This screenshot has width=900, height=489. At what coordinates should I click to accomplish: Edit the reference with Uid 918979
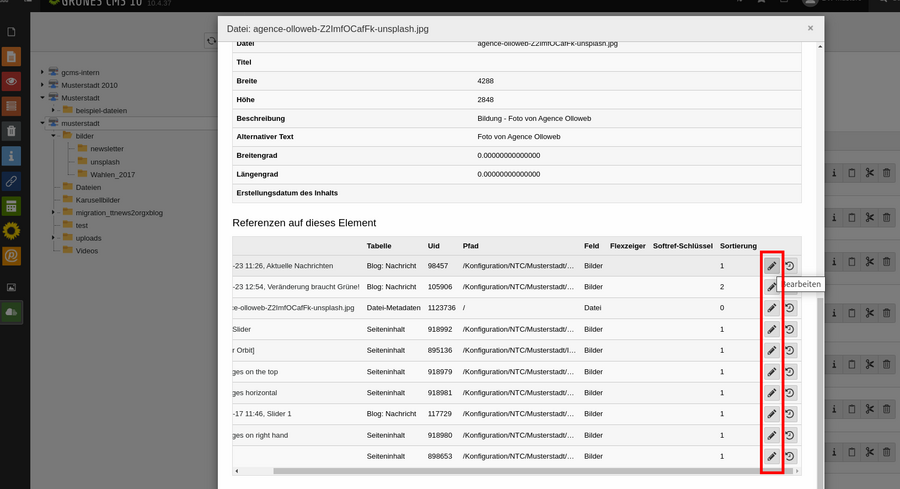(x=772, y=372)
